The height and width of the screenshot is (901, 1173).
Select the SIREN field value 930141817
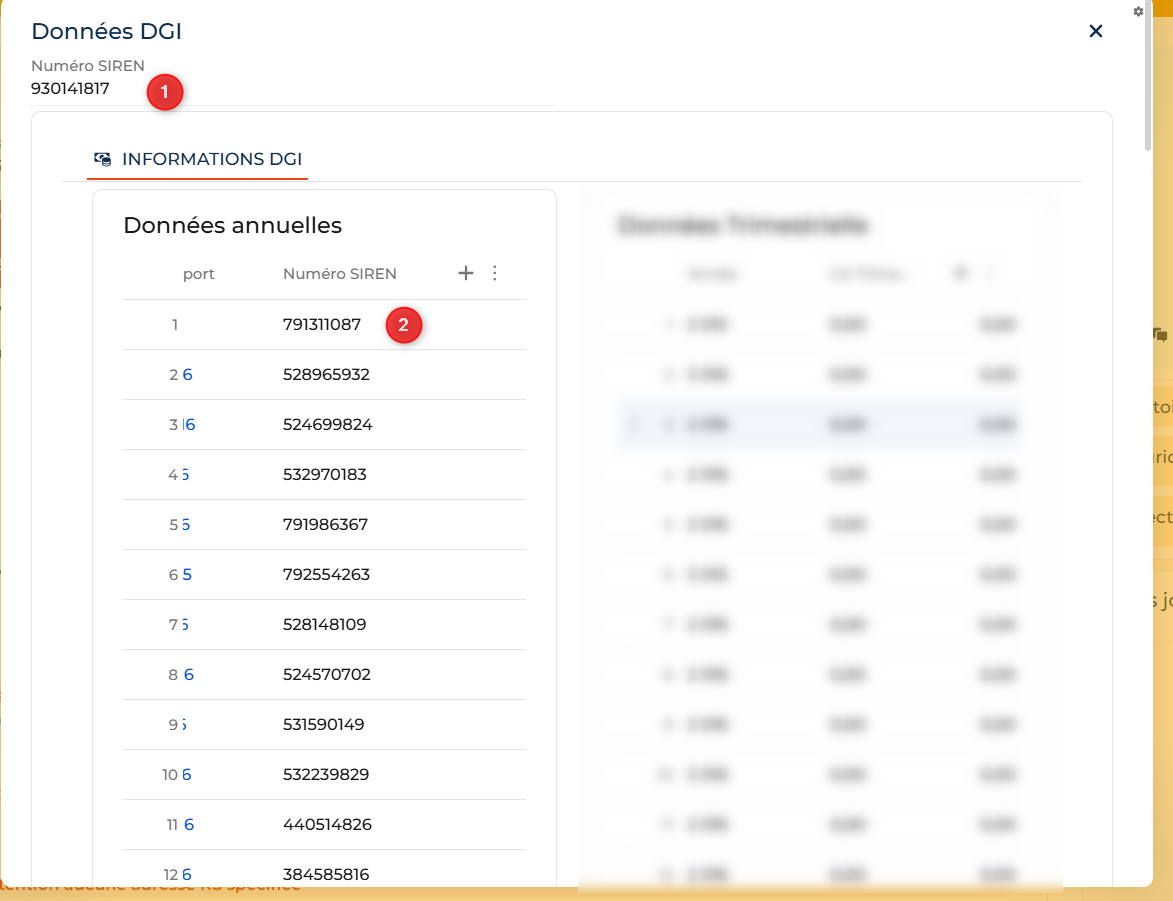click(70, 88)
